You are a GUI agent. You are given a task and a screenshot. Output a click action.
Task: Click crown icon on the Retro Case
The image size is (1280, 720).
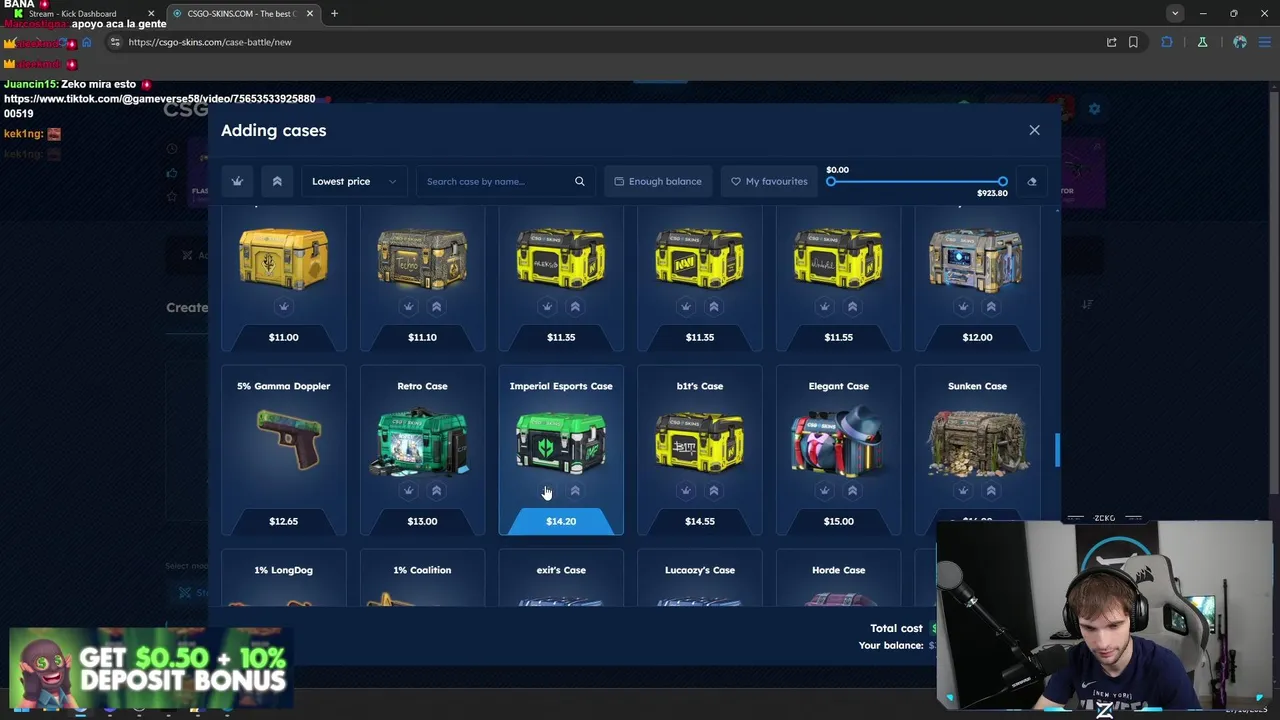pos(408,491)
